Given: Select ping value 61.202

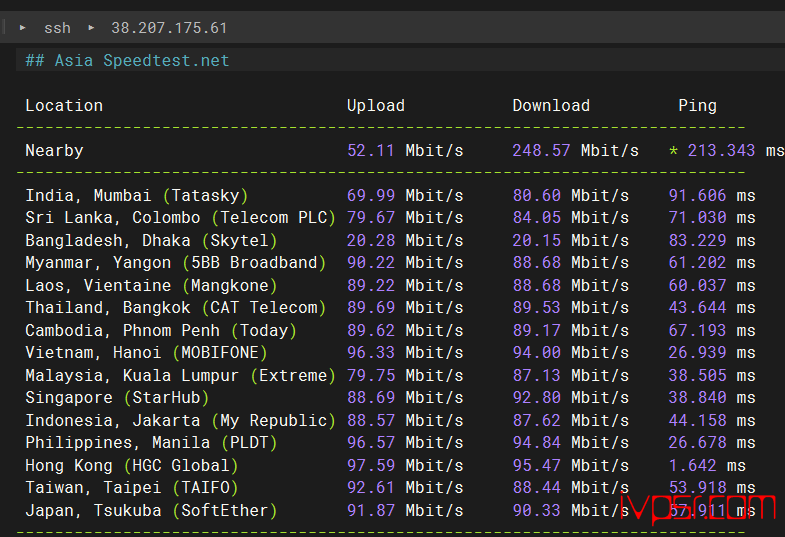Looking at the screenshot, I should click(697, 263).
